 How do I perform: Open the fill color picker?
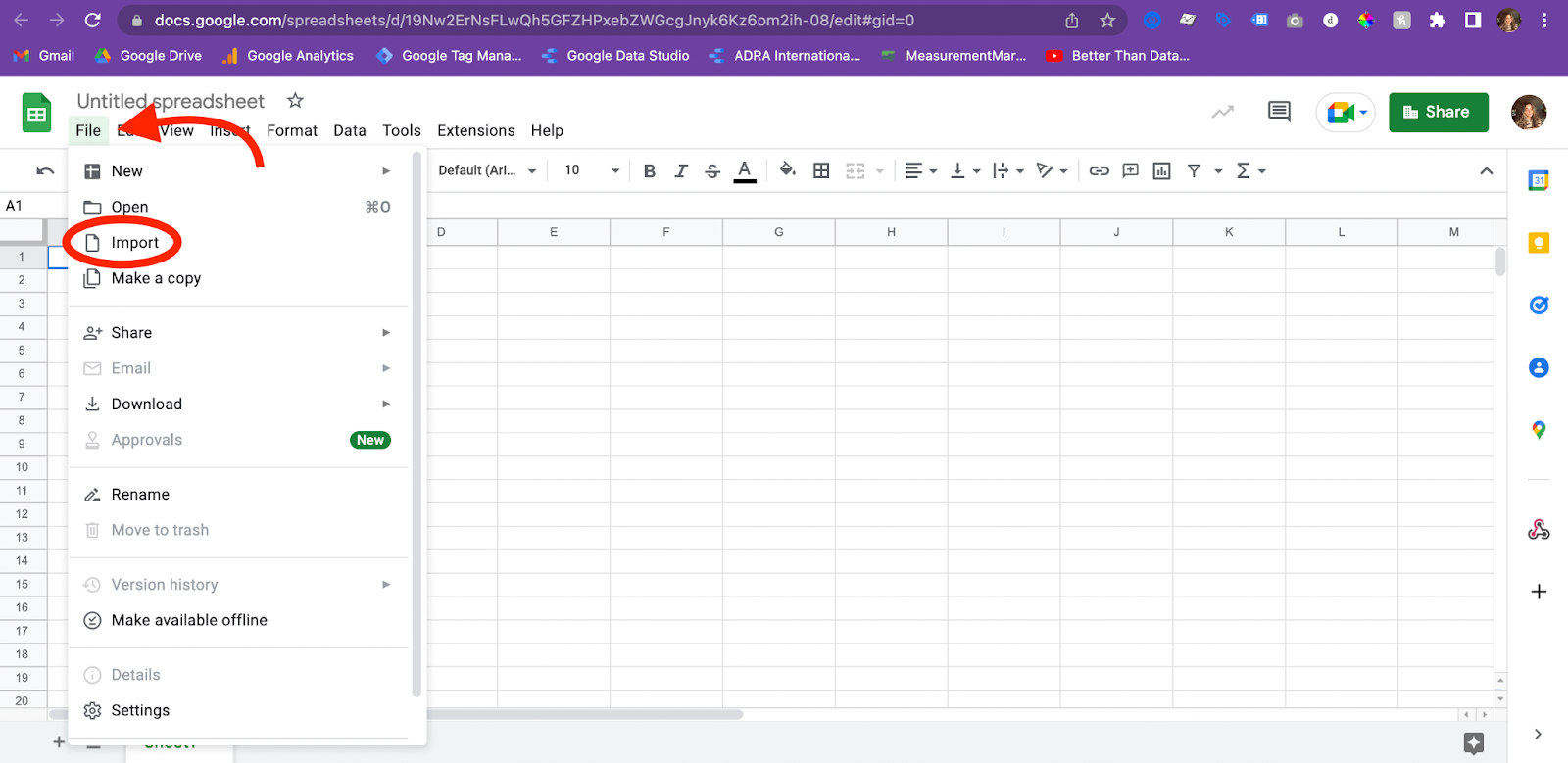787,170
